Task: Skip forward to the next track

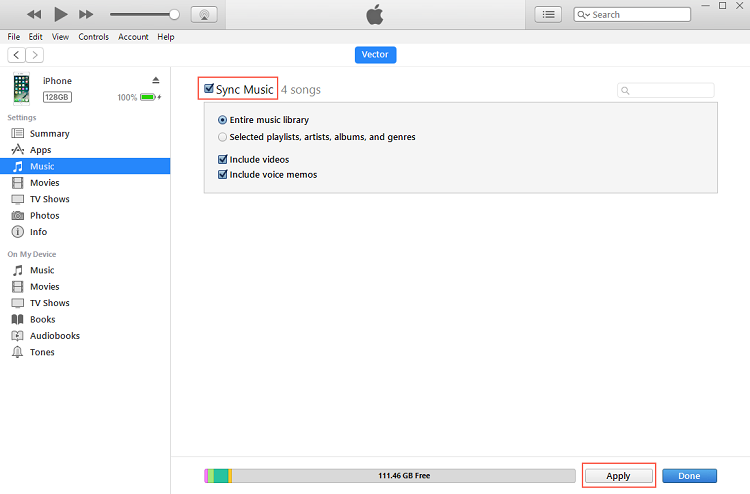Action: click(86, 14)
